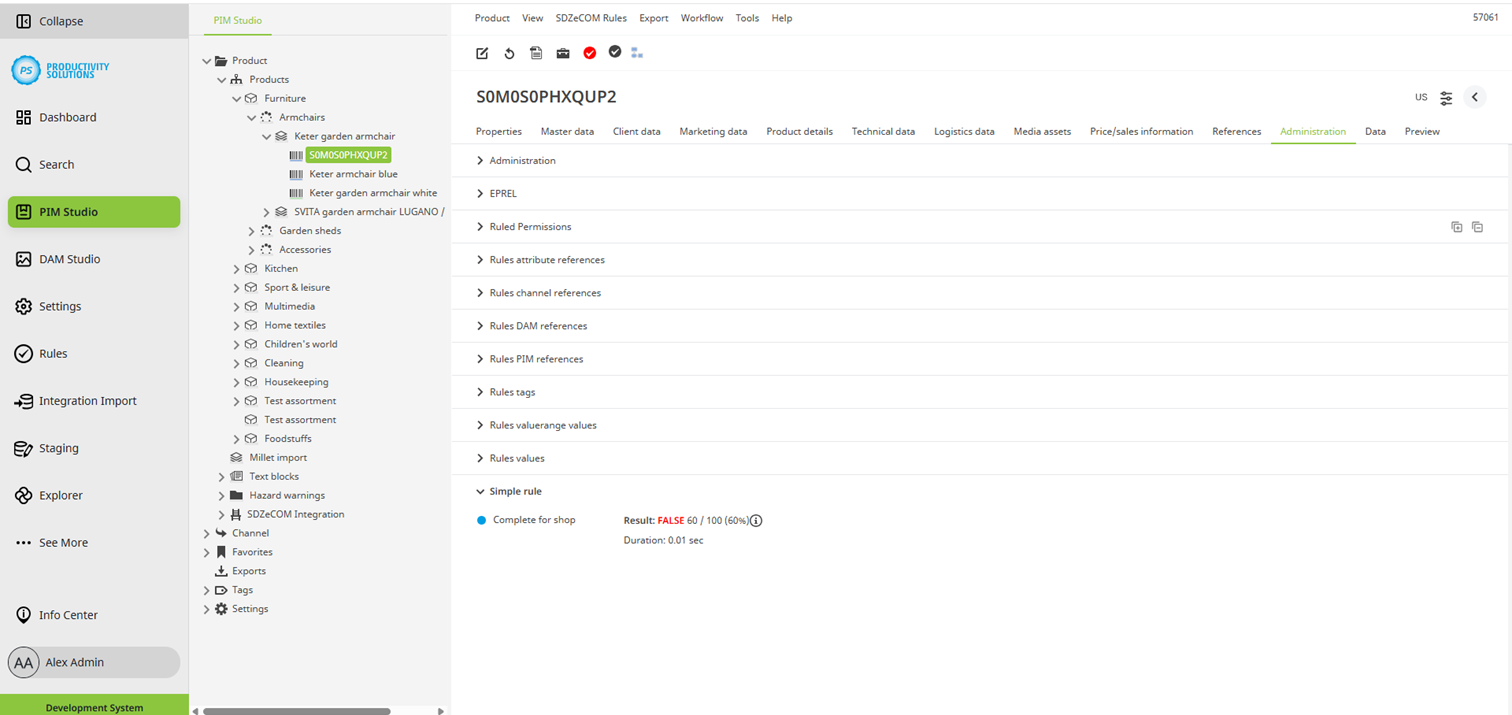Click the dark check status icon
Screen dimensions: 1512x715
point(614,53)
